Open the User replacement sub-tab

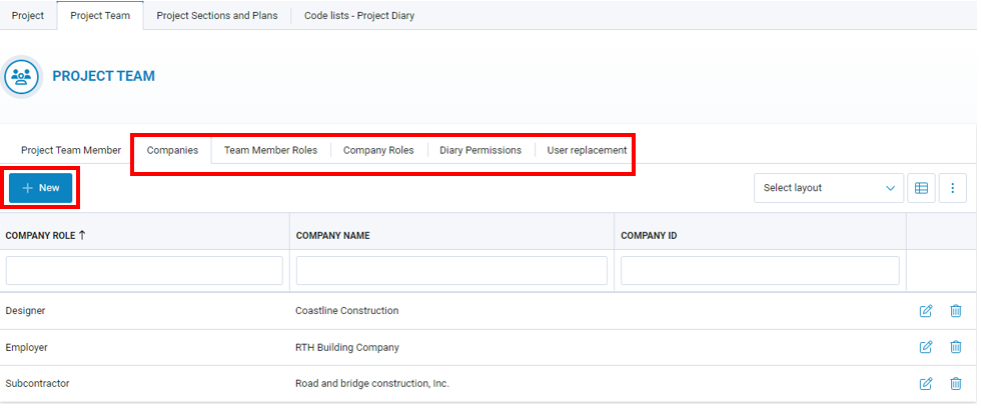[x=587, y=150]
